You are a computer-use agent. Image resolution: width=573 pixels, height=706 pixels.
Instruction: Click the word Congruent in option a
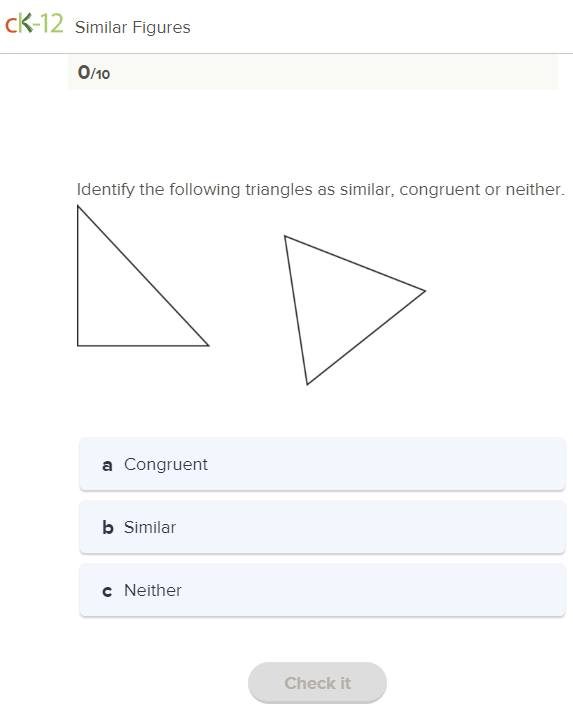tap(166, 465)
